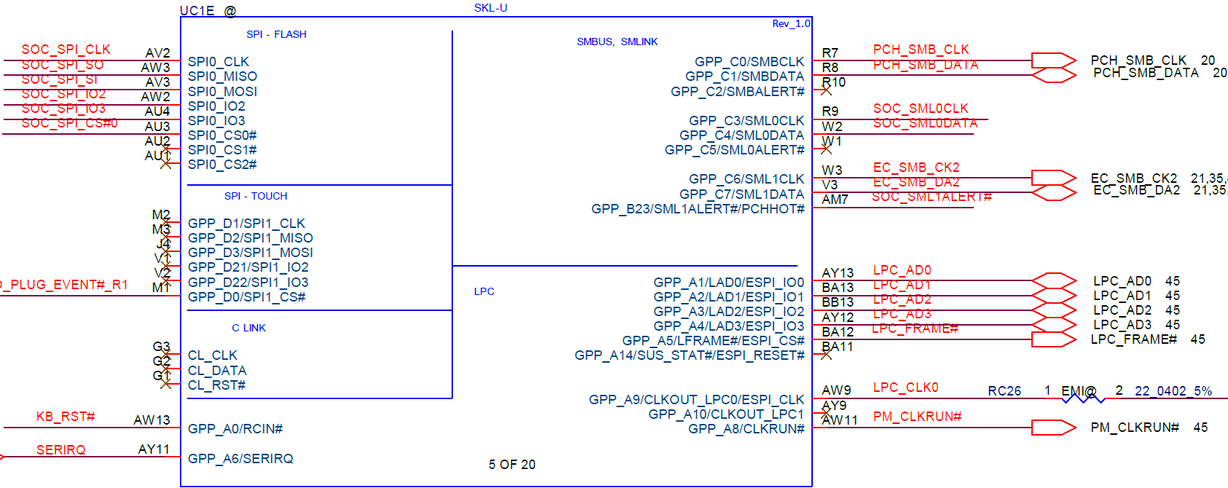Select the C LINK section heading
Image resolution: width=1228 pixels, height=488 pixels.
[x=249, y=327]
